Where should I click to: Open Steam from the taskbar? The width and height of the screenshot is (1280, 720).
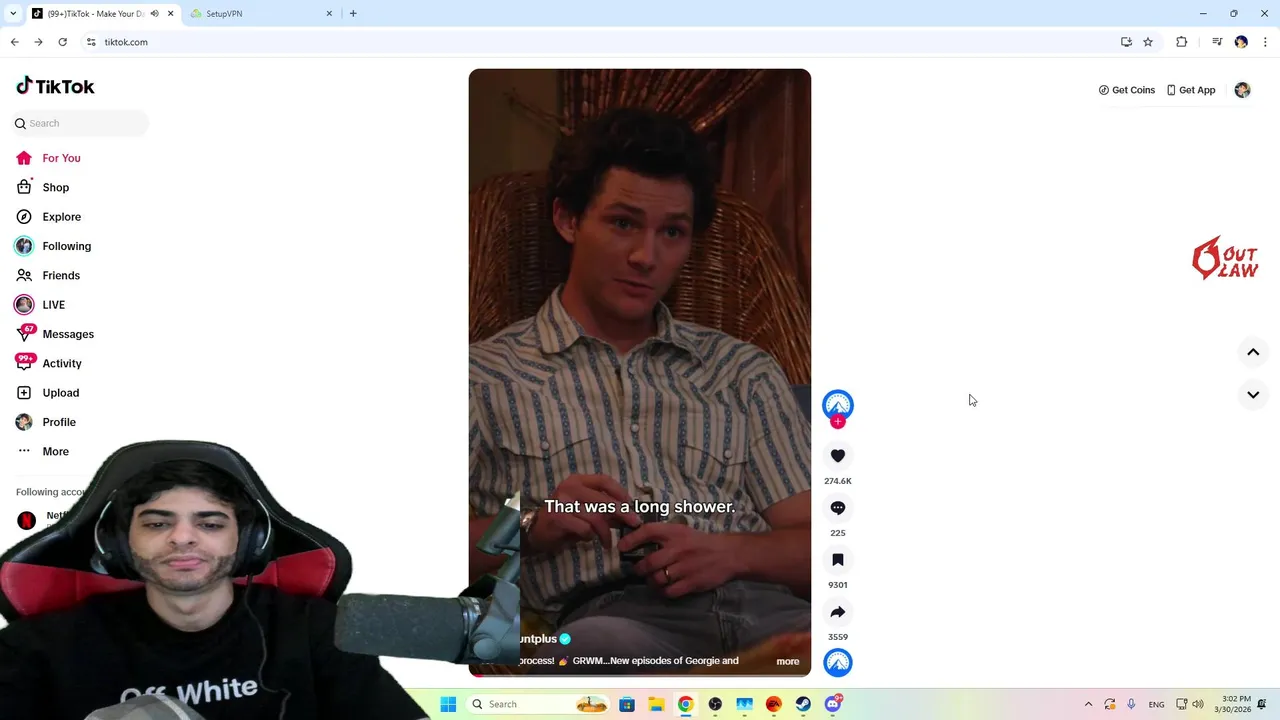tap(803, 704)
